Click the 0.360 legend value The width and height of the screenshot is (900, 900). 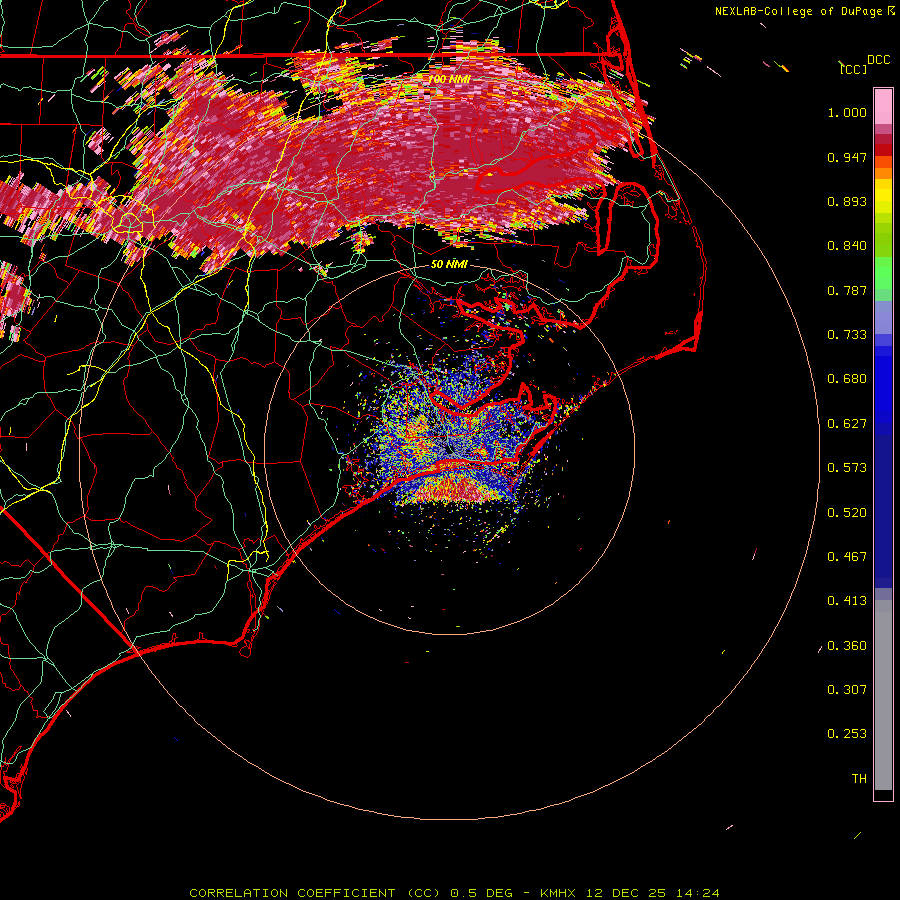[x=847, y=646]
